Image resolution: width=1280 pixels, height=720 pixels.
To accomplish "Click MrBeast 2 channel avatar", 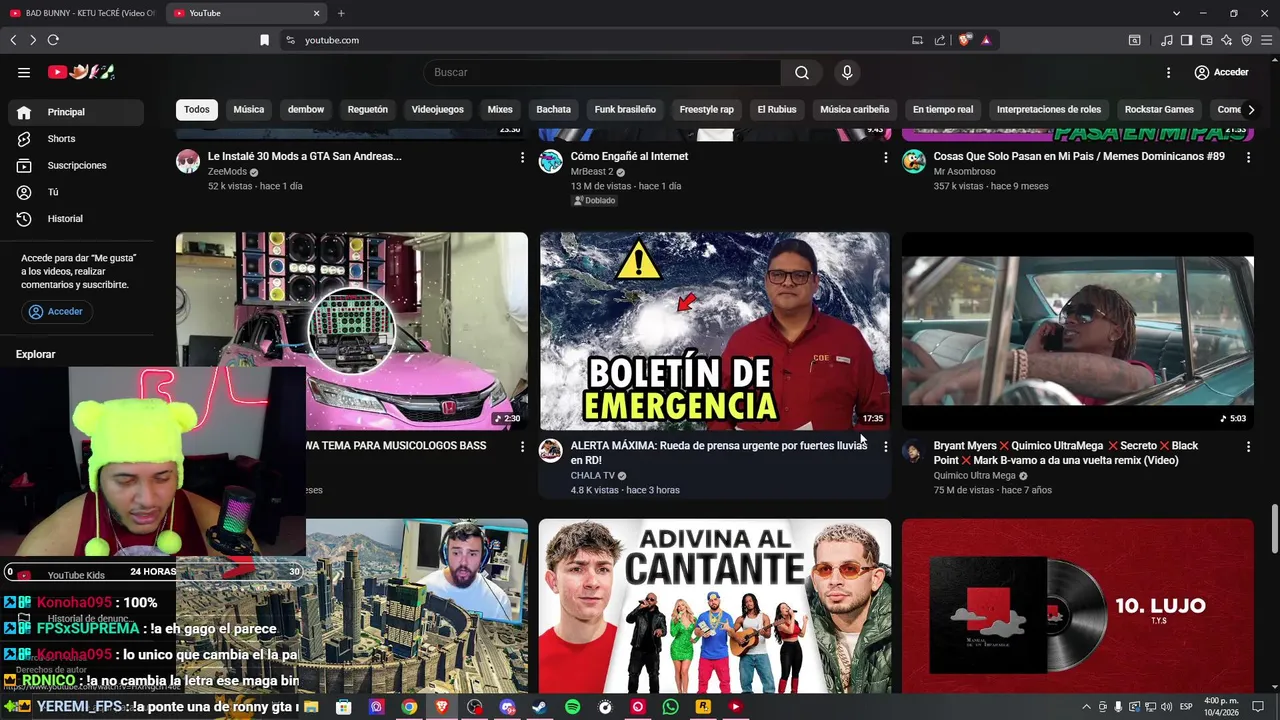I will pyautogui.click(x=551, y=162).
